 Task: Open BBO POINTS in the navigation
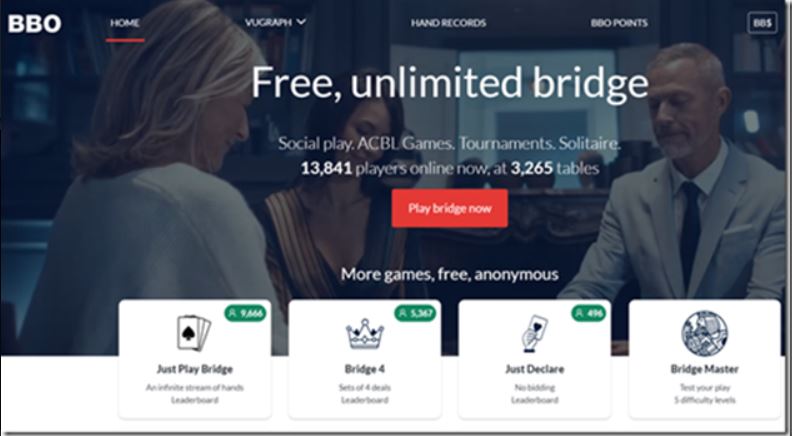point(619,23)
